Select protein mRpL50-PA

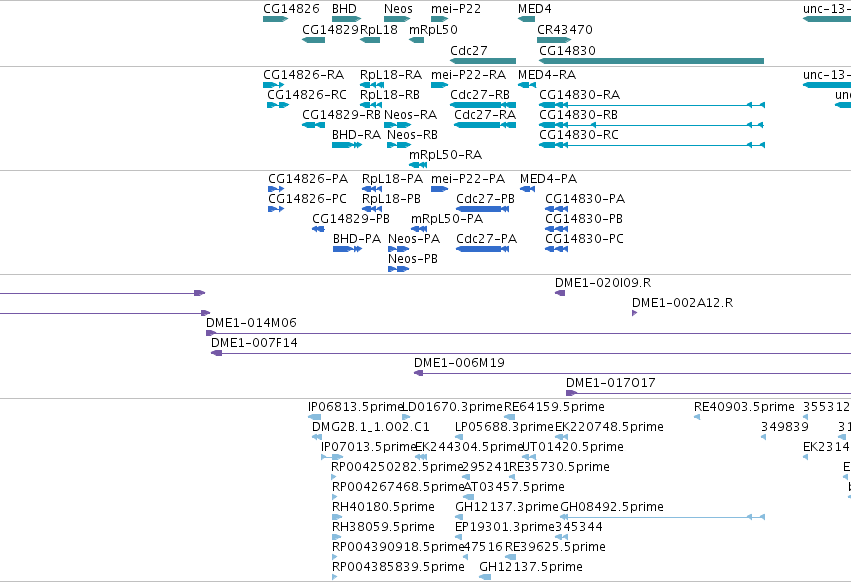[447, 219]
